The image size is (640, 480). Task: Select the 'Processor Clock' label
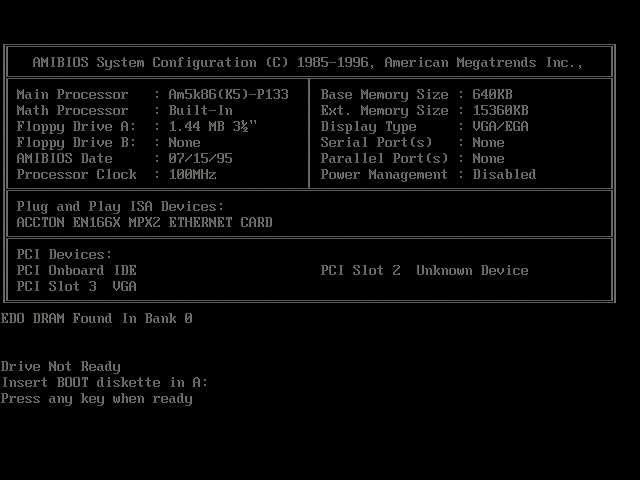tap(76, 174)
